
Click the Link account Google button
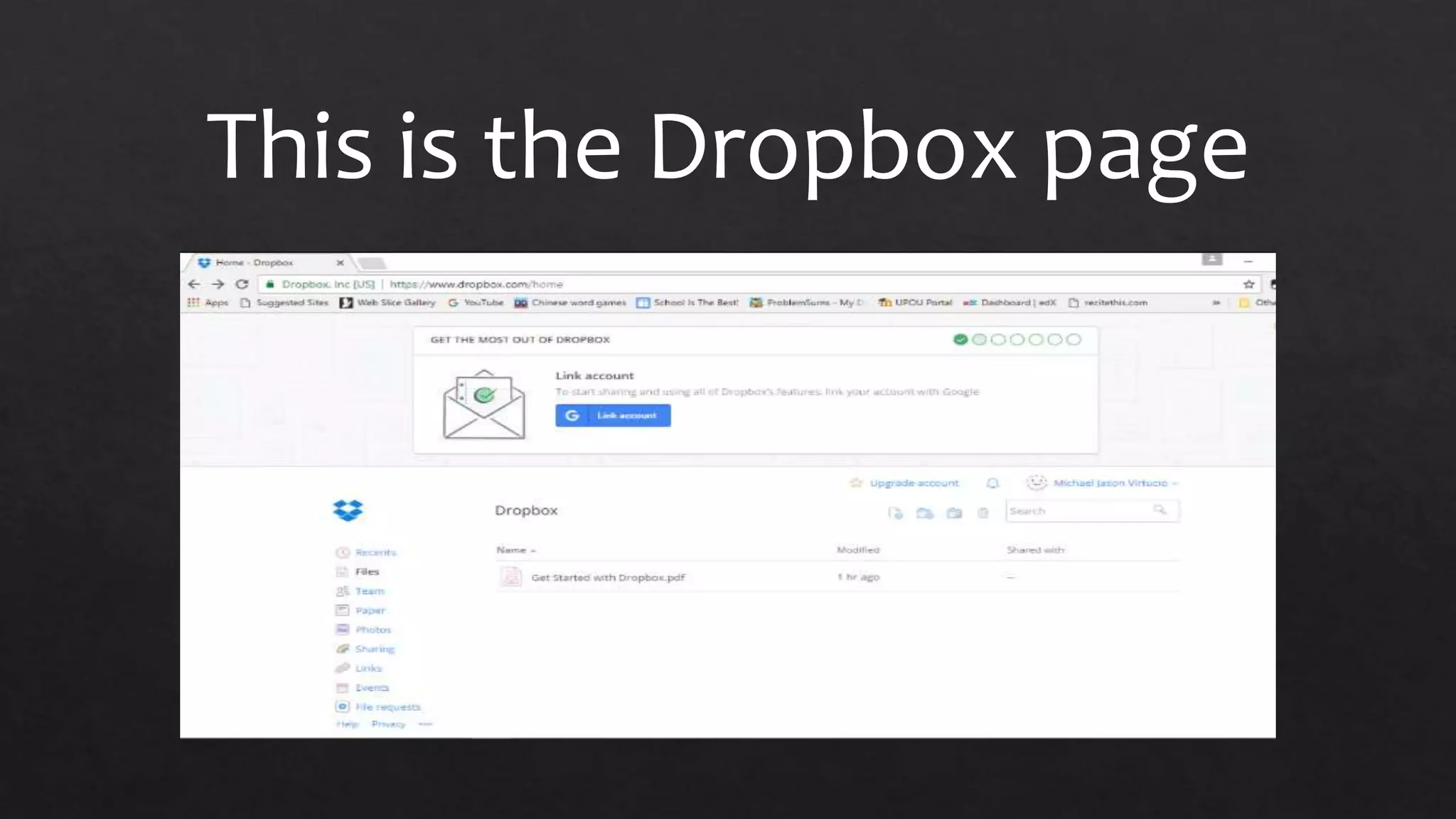[x=613, y=415]
